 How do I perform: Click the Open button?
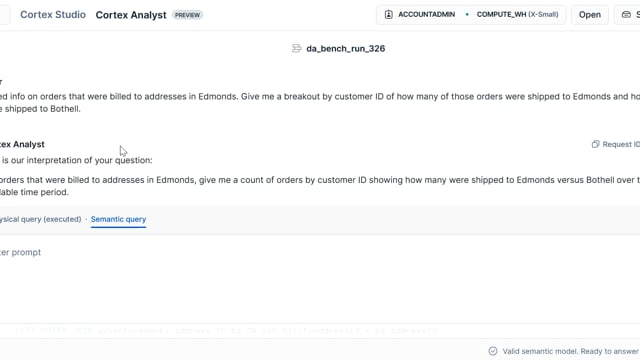point(590,15)
